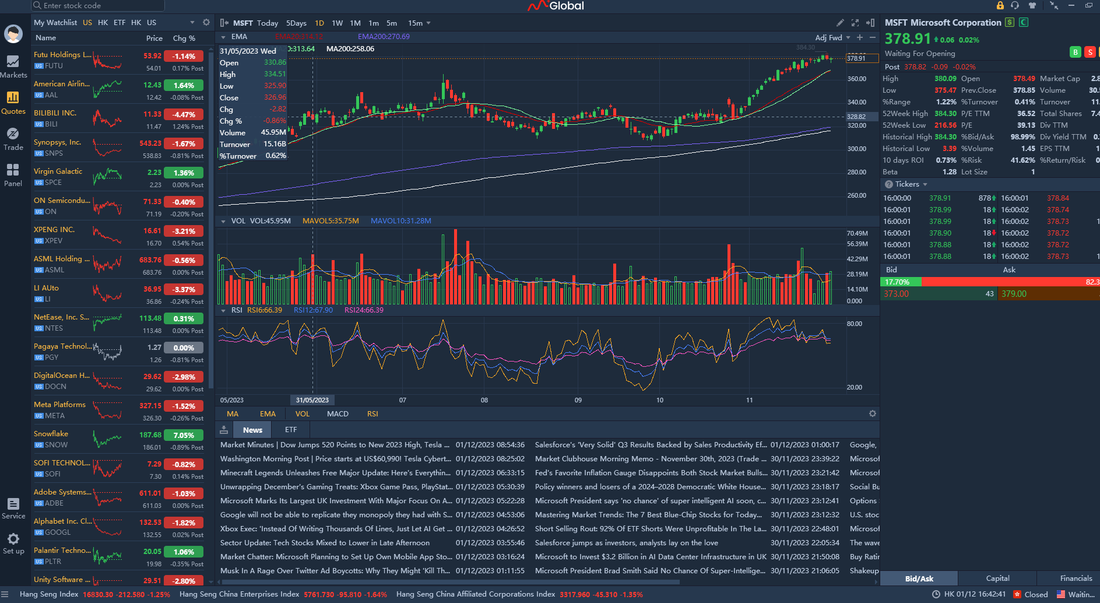Toggle the VOL indicator below chart
The height and width of the screenshot is (603, 1100).
[302, 414]
